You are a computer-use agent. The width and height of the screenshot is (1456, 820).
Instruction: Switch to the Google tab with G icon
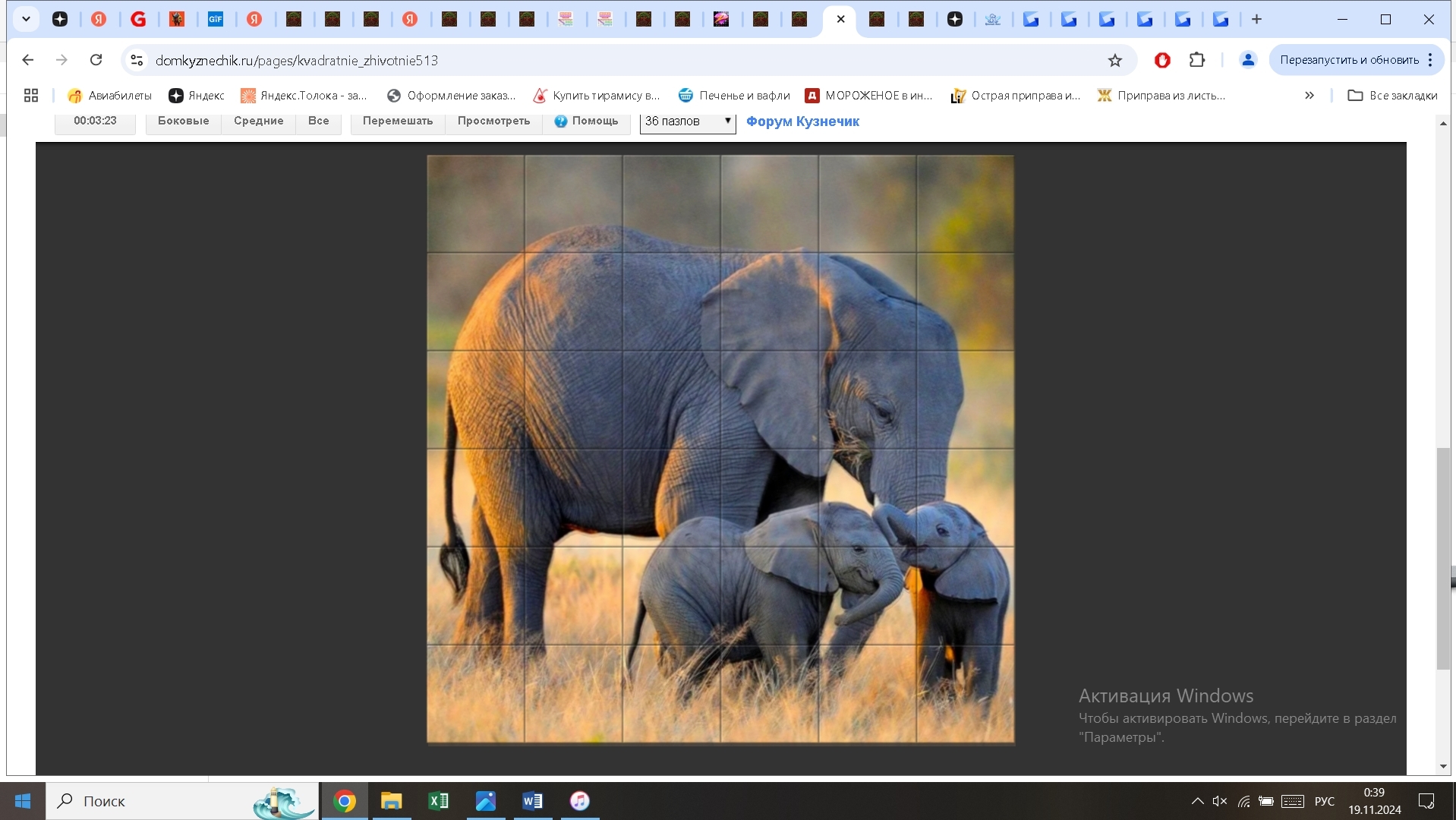[x=138, y=20]
